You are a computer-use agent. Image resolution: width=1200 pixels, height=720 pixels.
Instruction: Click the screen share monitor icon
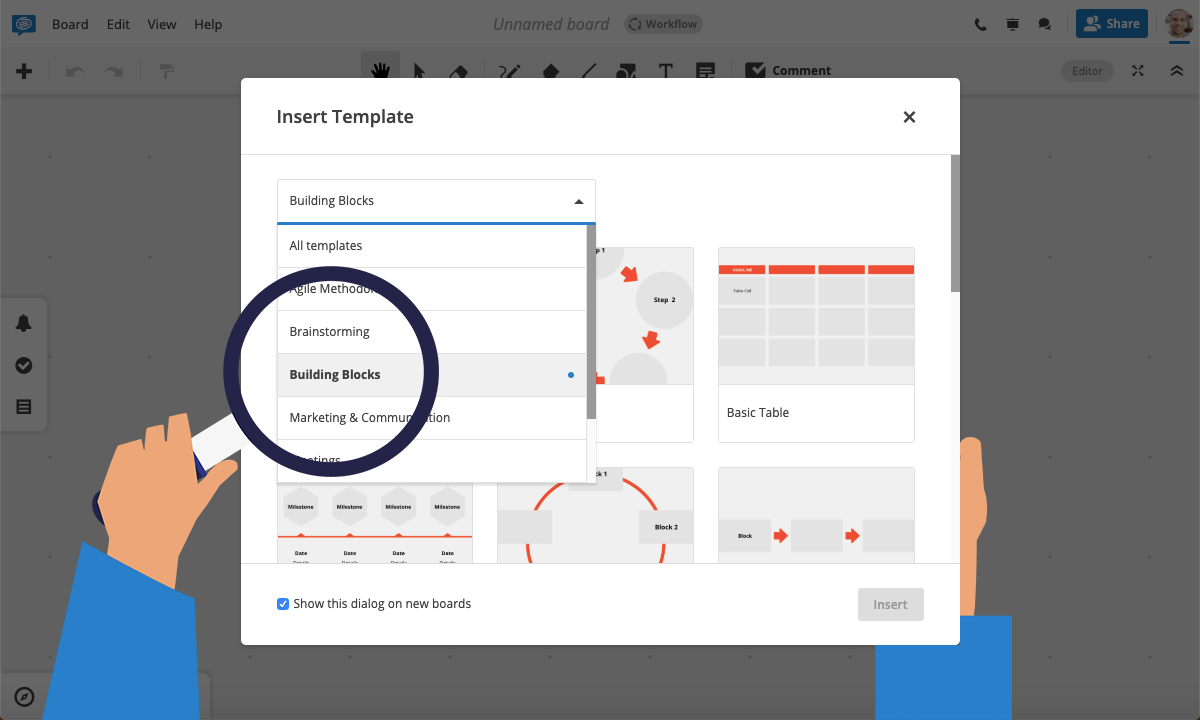point(1013,24)
